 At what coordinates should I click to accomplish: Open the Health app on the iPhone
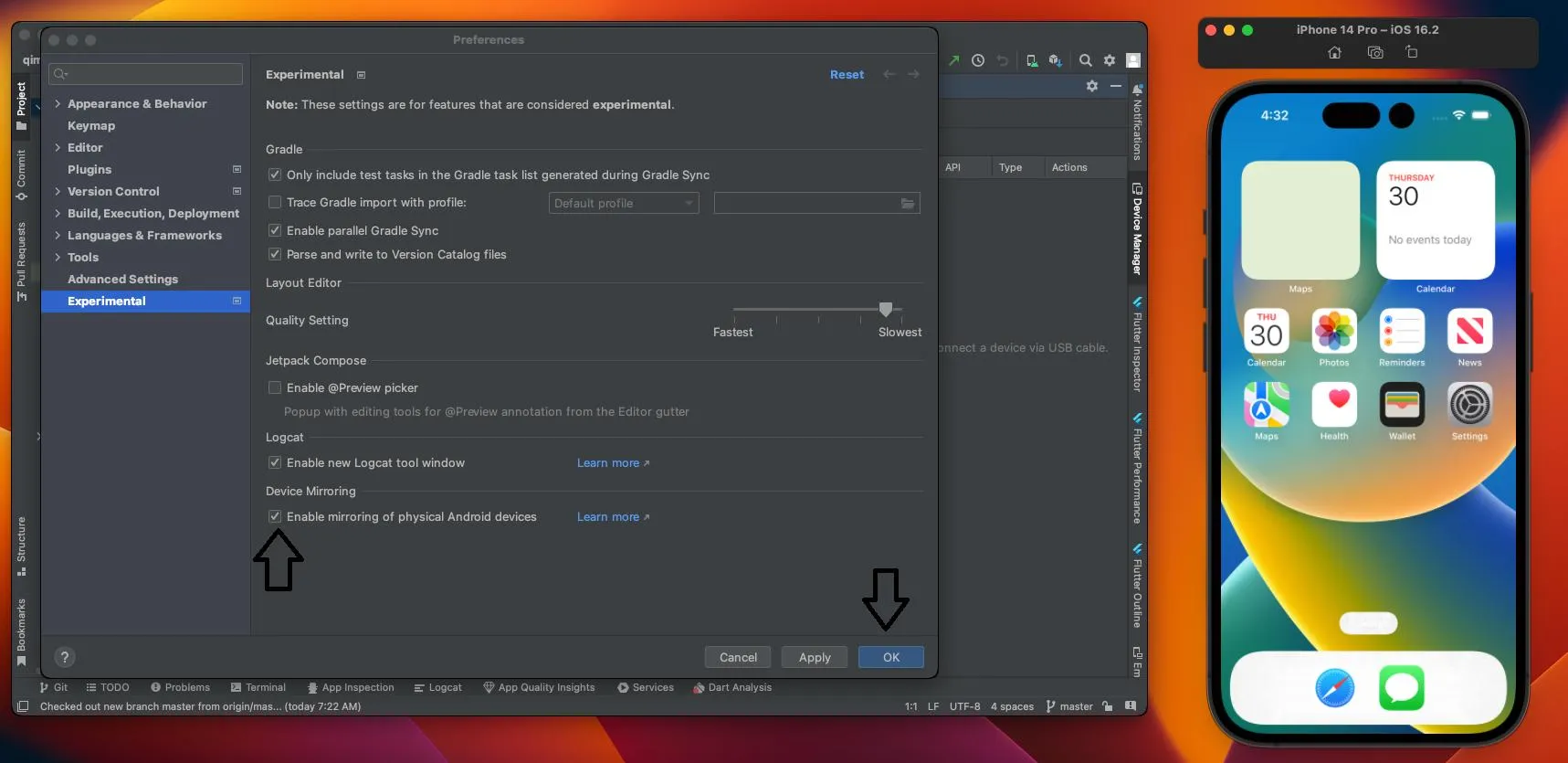click(x=1334, y=404)
